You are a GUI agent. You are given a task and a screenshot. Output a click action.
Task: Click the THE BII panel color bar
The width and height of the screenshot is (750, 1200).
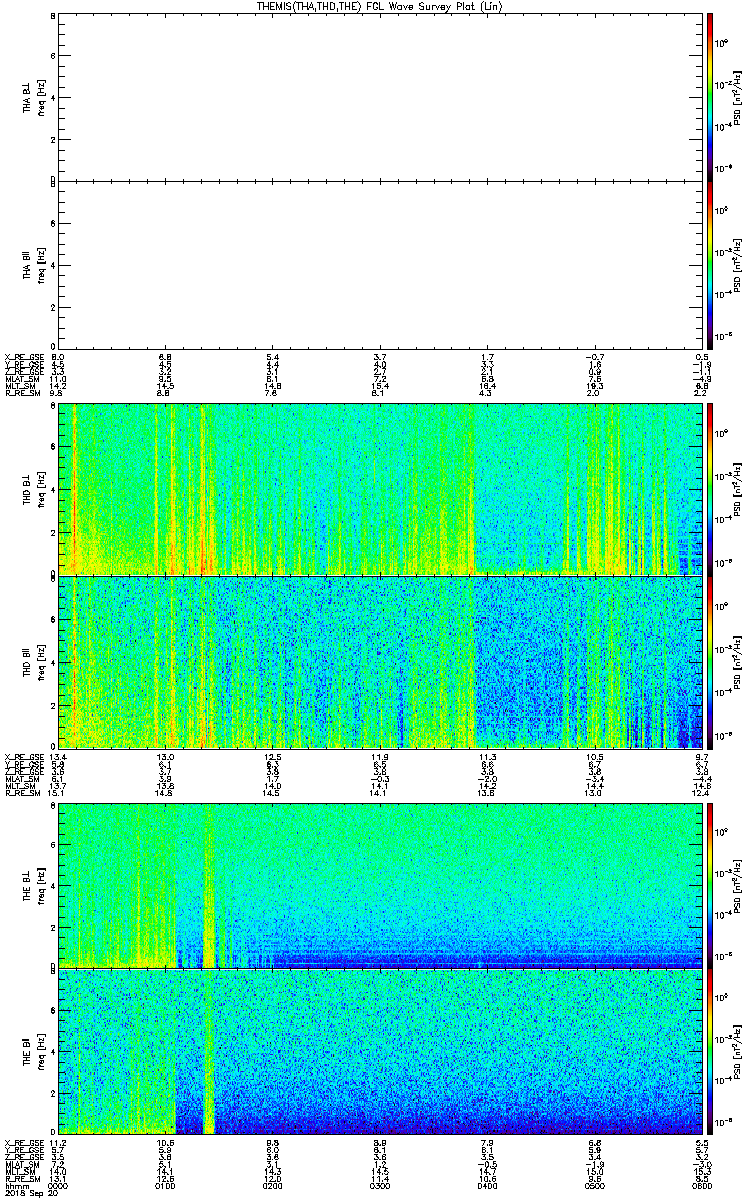(x=710, y=1053)
